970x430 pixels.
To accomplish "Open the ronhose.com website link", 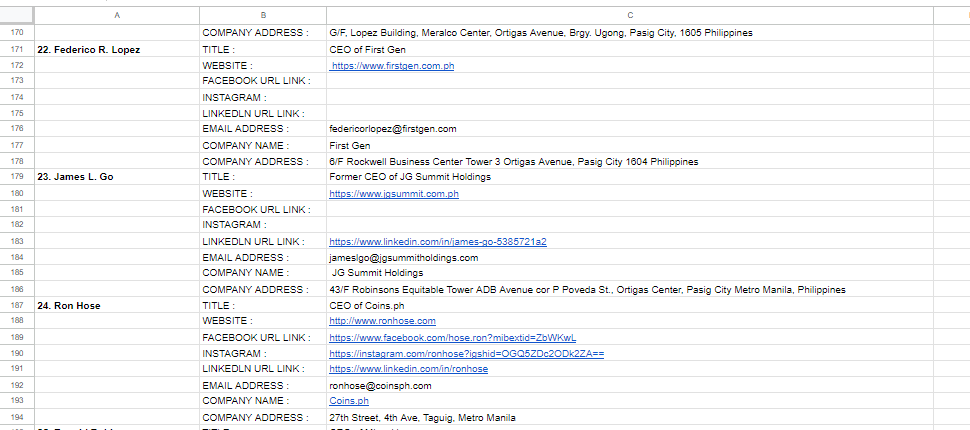I will pyautogui.click(x=382, y=320).
